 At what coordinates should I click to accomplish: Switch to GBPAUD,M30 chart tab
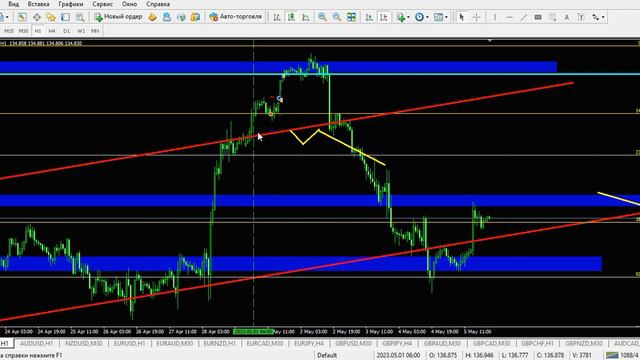click(442, 344)
